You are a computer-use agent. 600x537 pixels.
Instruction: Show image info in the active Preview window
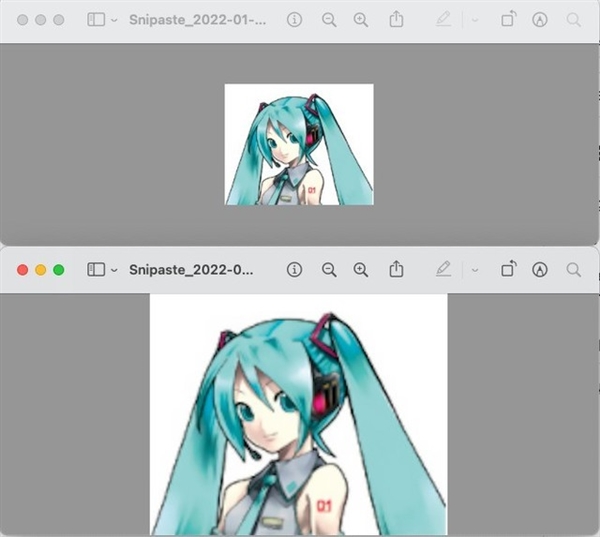294,270
